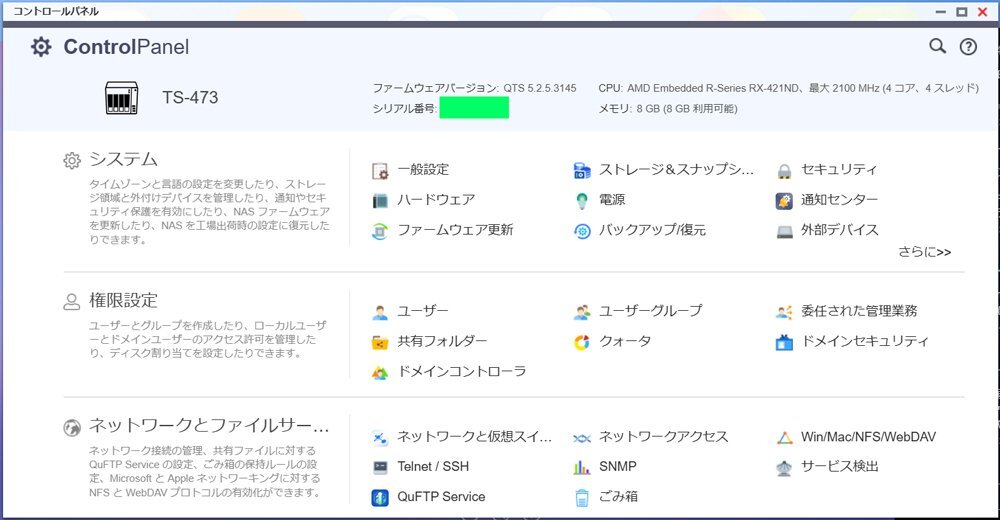Open the QuFTP Service link
Image resolution: width=1000 pixels, height=520 pixels.
441,496
